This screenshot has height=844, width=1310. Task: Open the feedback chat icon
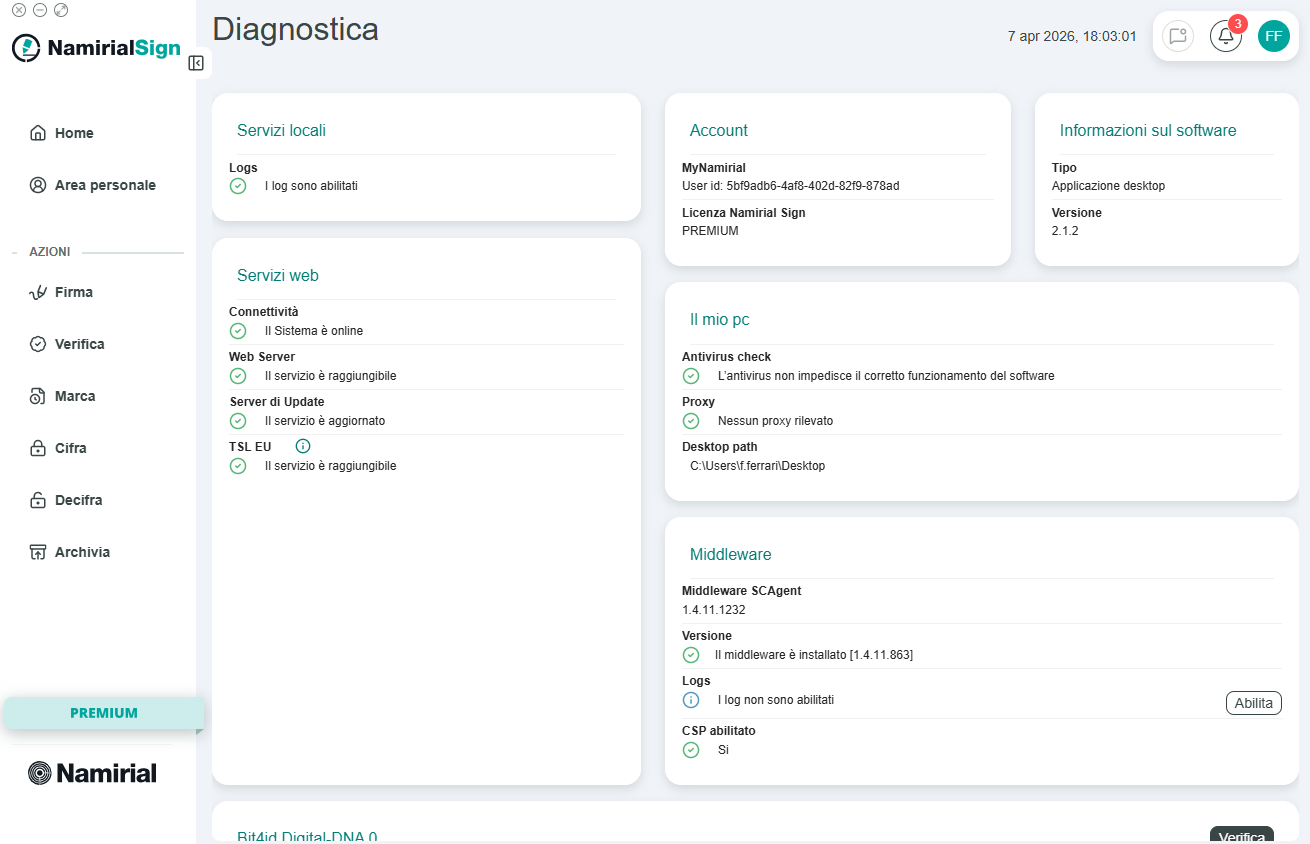point(1178,36)
